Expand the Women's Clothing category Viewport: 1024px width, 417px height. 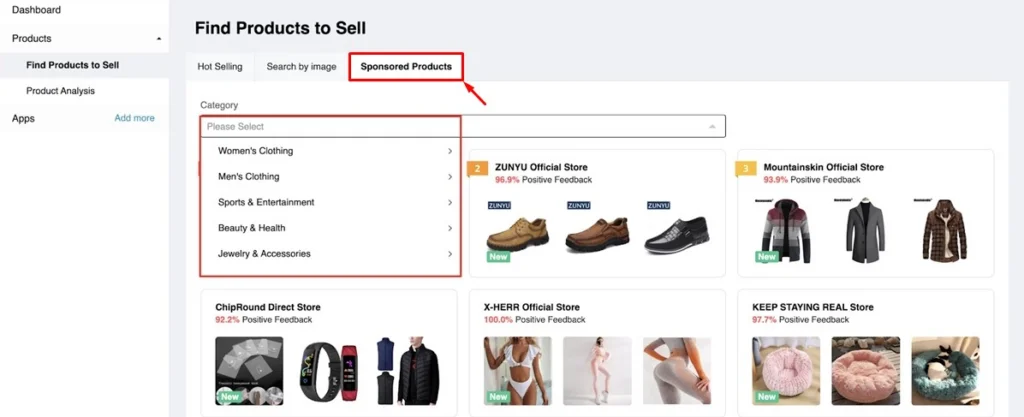tap(330, 151)
